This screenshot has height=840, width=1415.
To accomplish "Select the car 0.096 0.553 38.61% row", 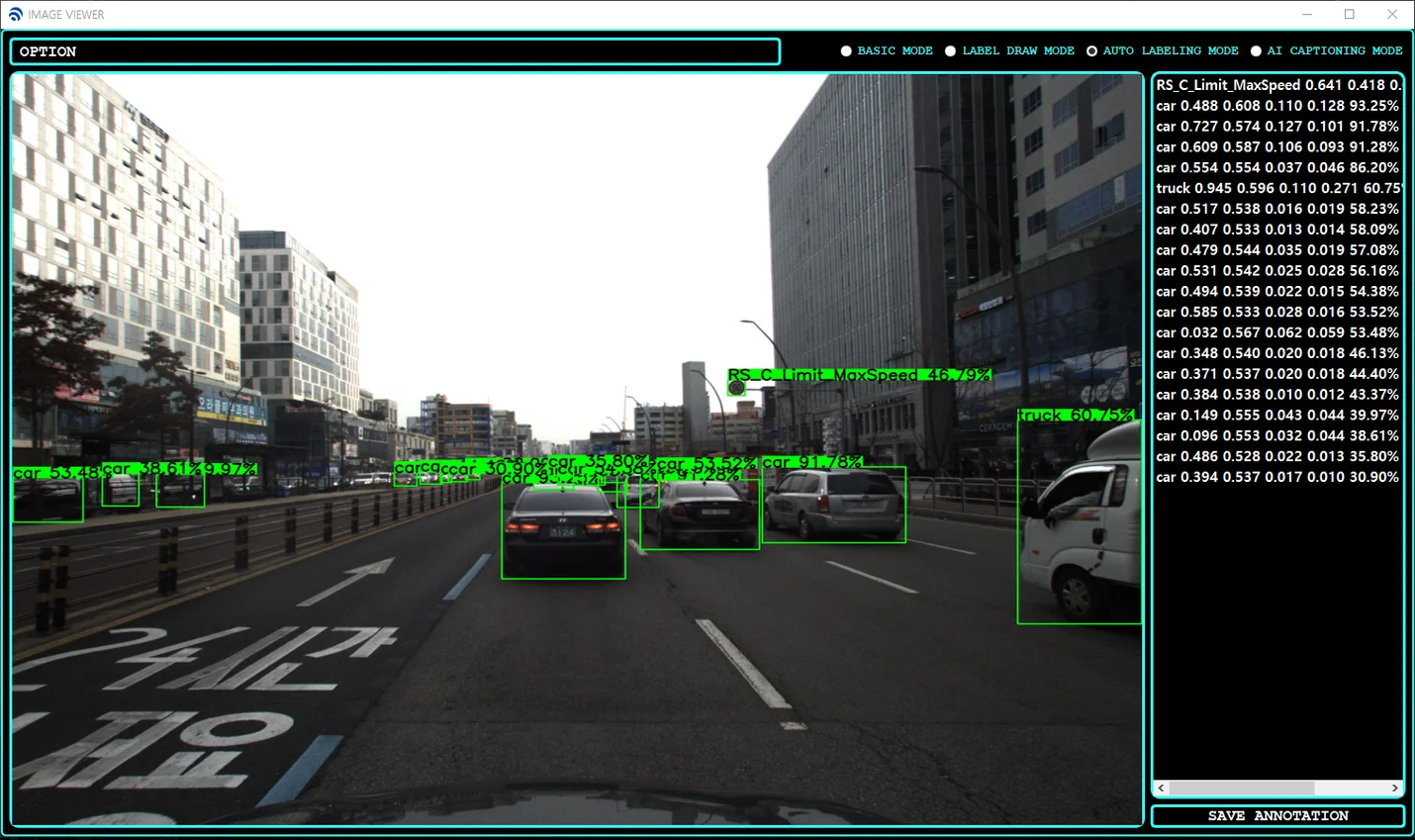I will click(x=1278, y=435).
